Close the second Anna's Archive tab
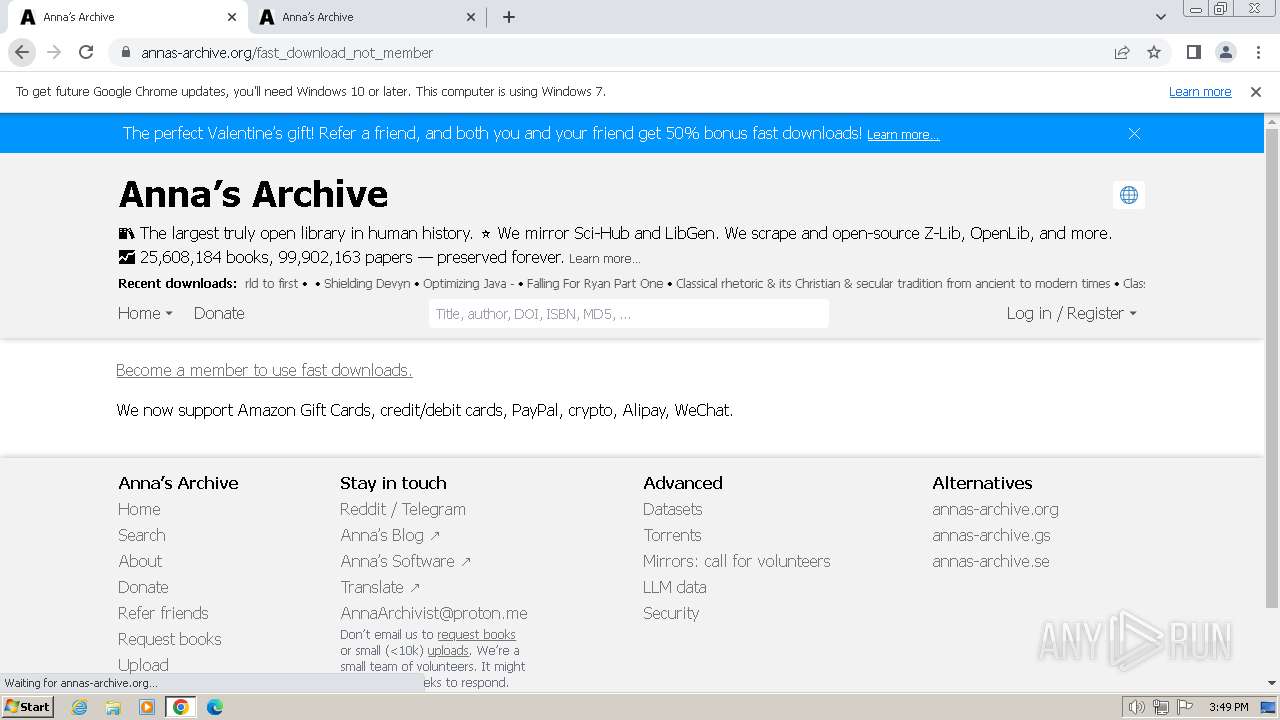Screen dimensions: 1280x720 471,17
